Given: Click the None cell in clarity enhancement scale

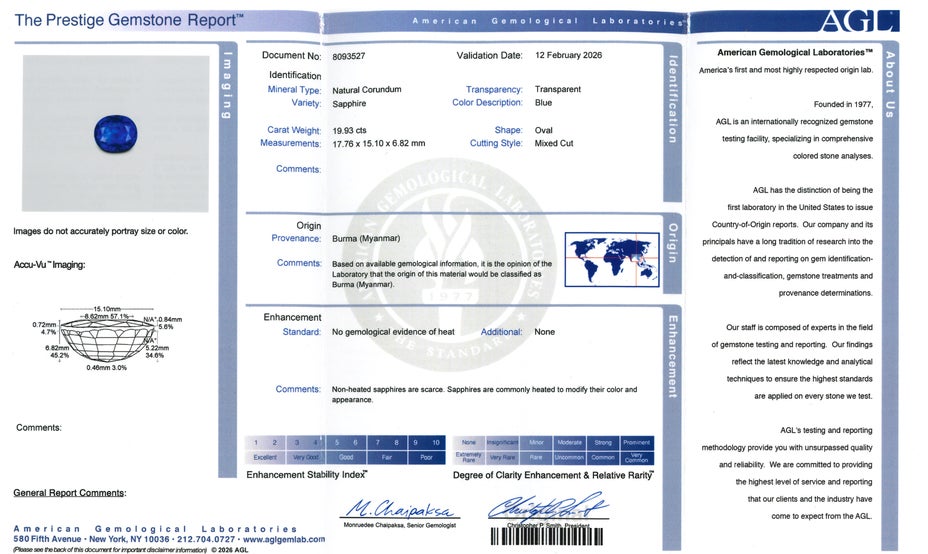Looking at the screenshot, I should coord(469,443).
